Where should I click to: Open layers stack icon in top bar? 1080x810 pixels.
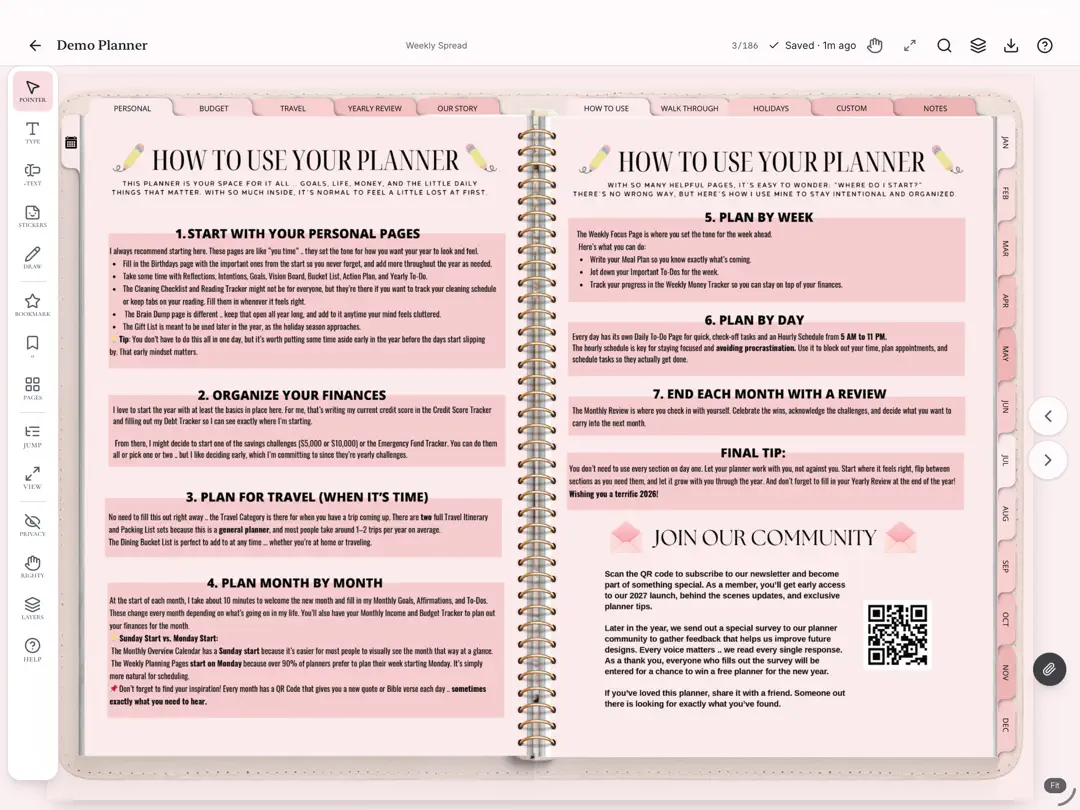978,45
